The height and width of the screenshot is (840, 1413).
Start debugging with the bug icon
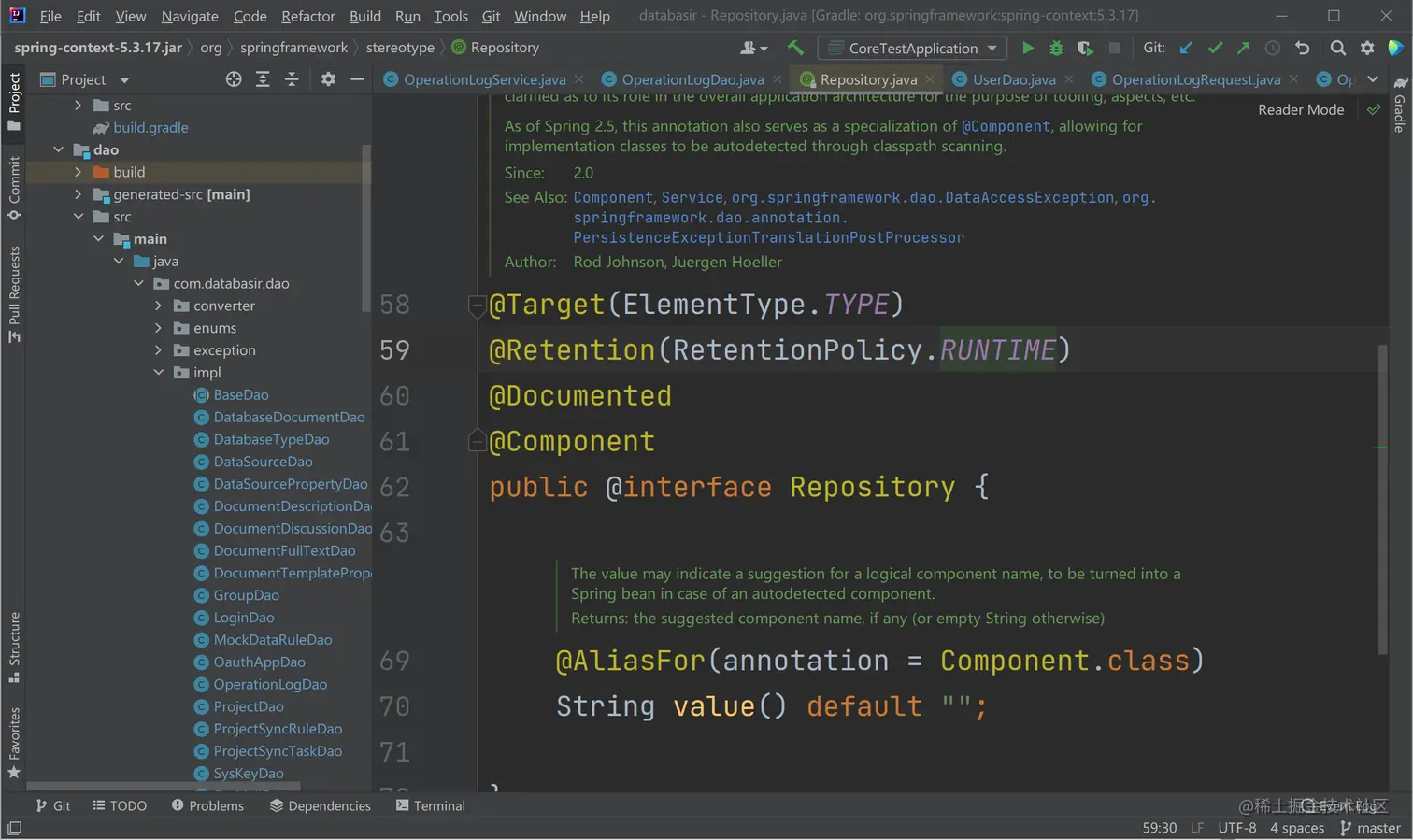[x=1057, y=48]
